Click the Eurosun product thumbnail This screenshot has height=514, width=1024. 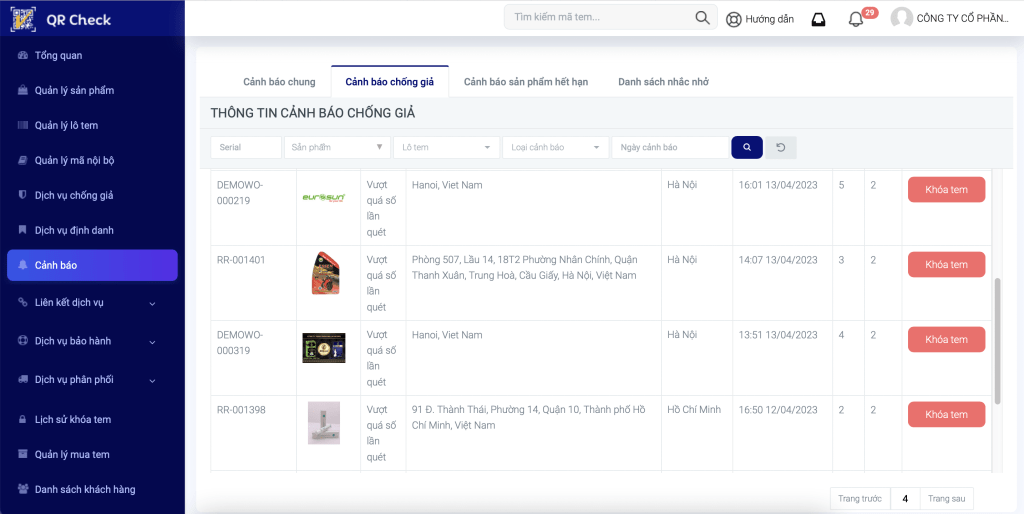point(324,198)
